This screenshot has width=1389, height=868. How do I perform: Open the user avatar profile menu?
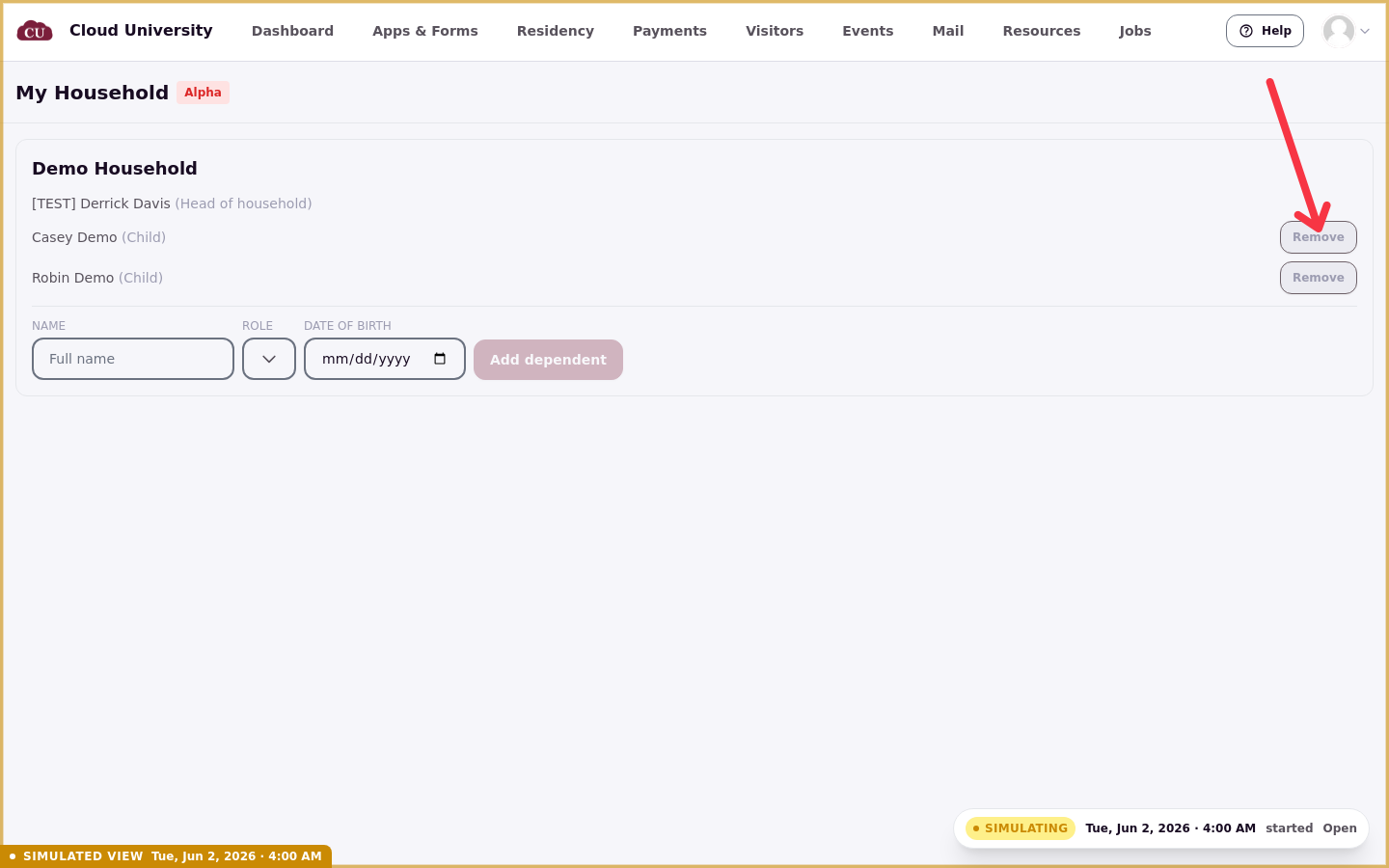tap(1339, 31)
